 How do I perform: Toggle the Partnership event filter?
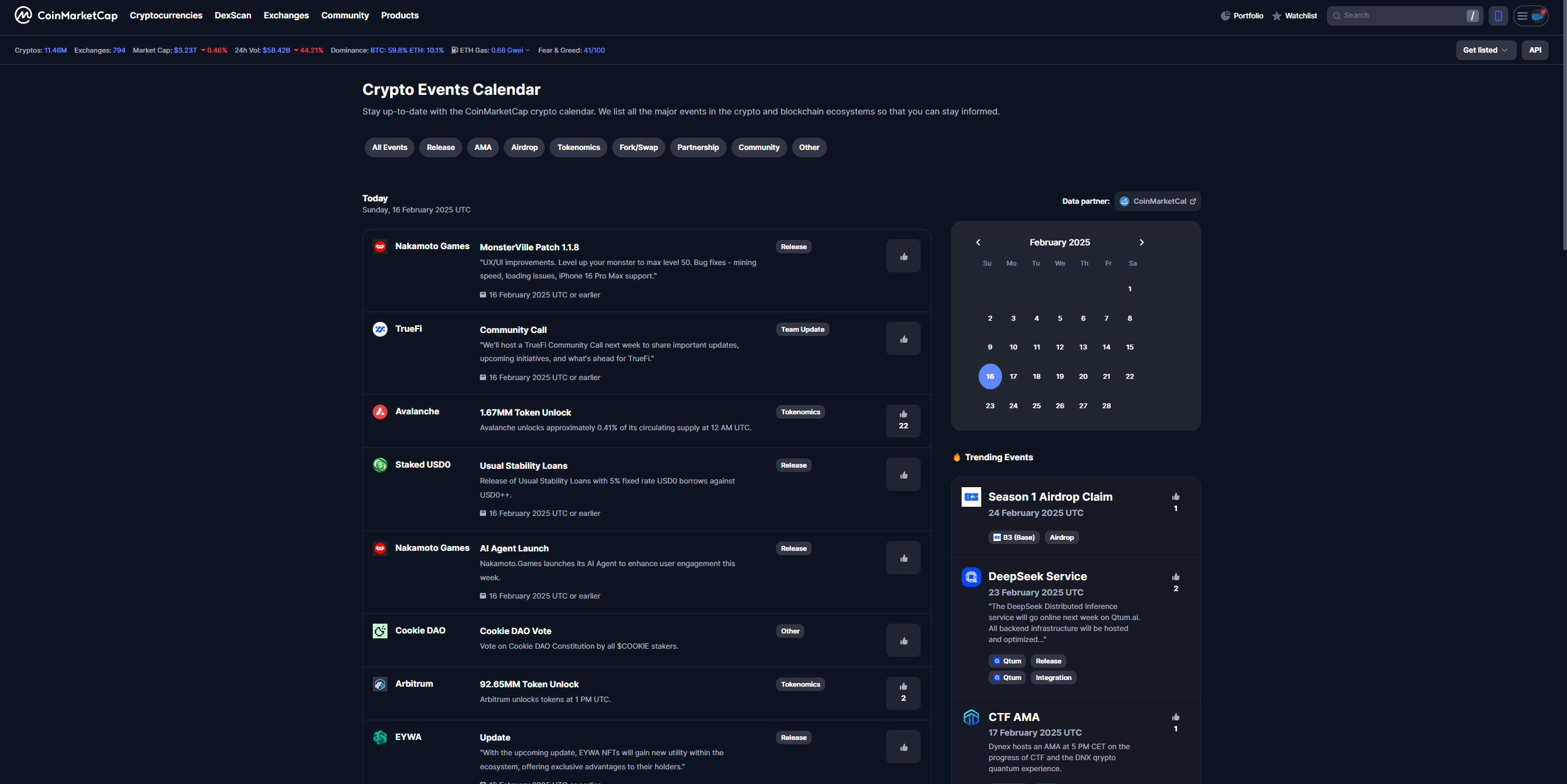pyautogui.click(x=698, y=147)
